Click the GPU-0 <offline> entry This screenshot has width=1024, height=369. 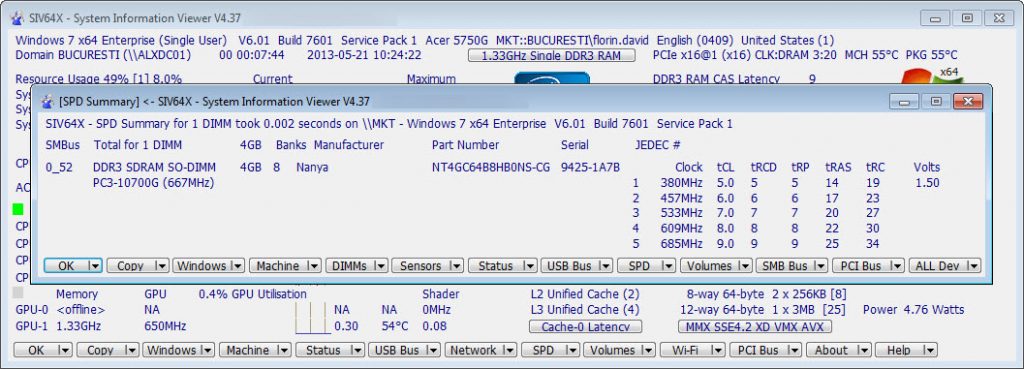click(60, 310)
